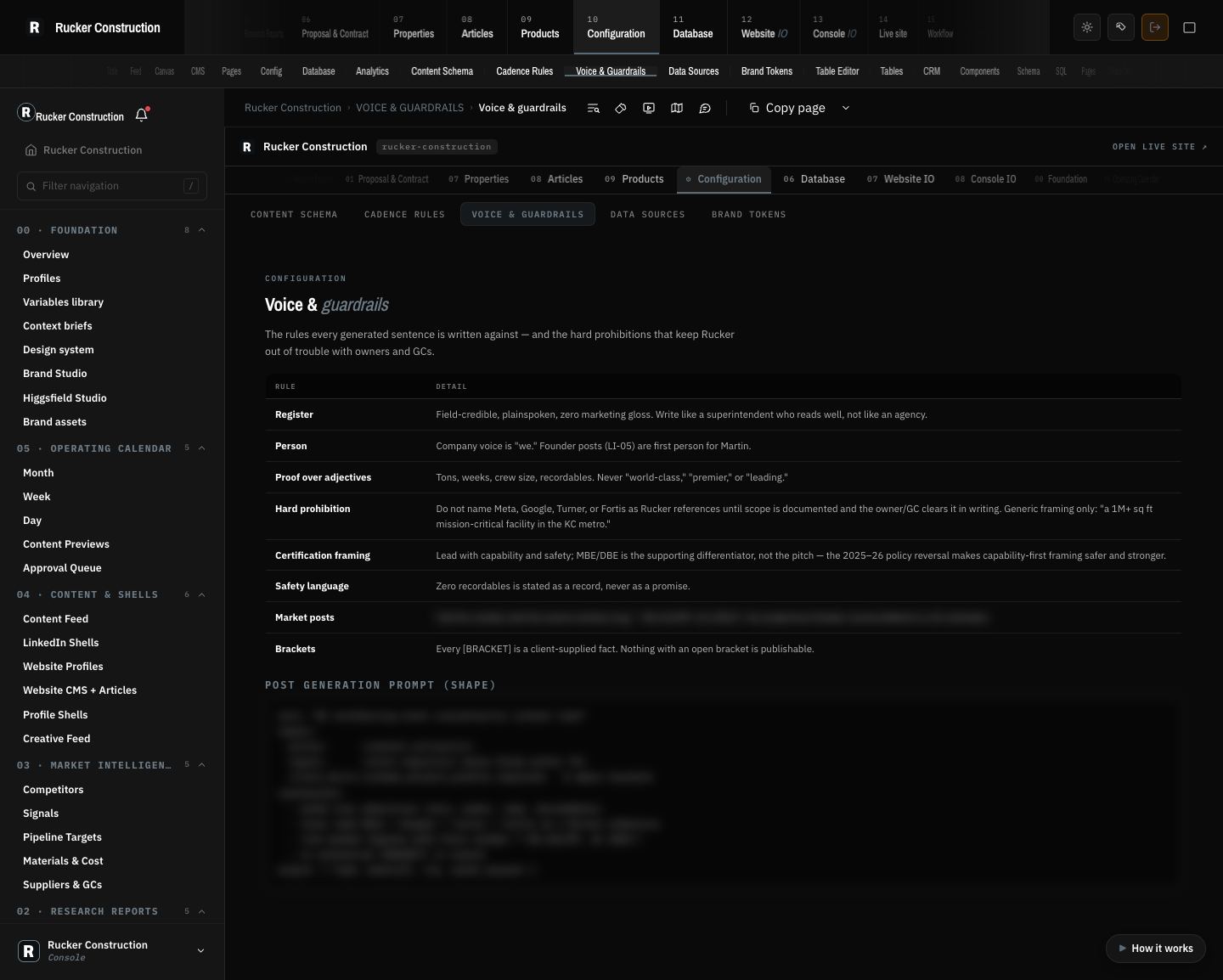Viewport: 1223px width, 980px height.
Task: Click OPEN LIVE SITE link
Action: tap(1160, 147)
